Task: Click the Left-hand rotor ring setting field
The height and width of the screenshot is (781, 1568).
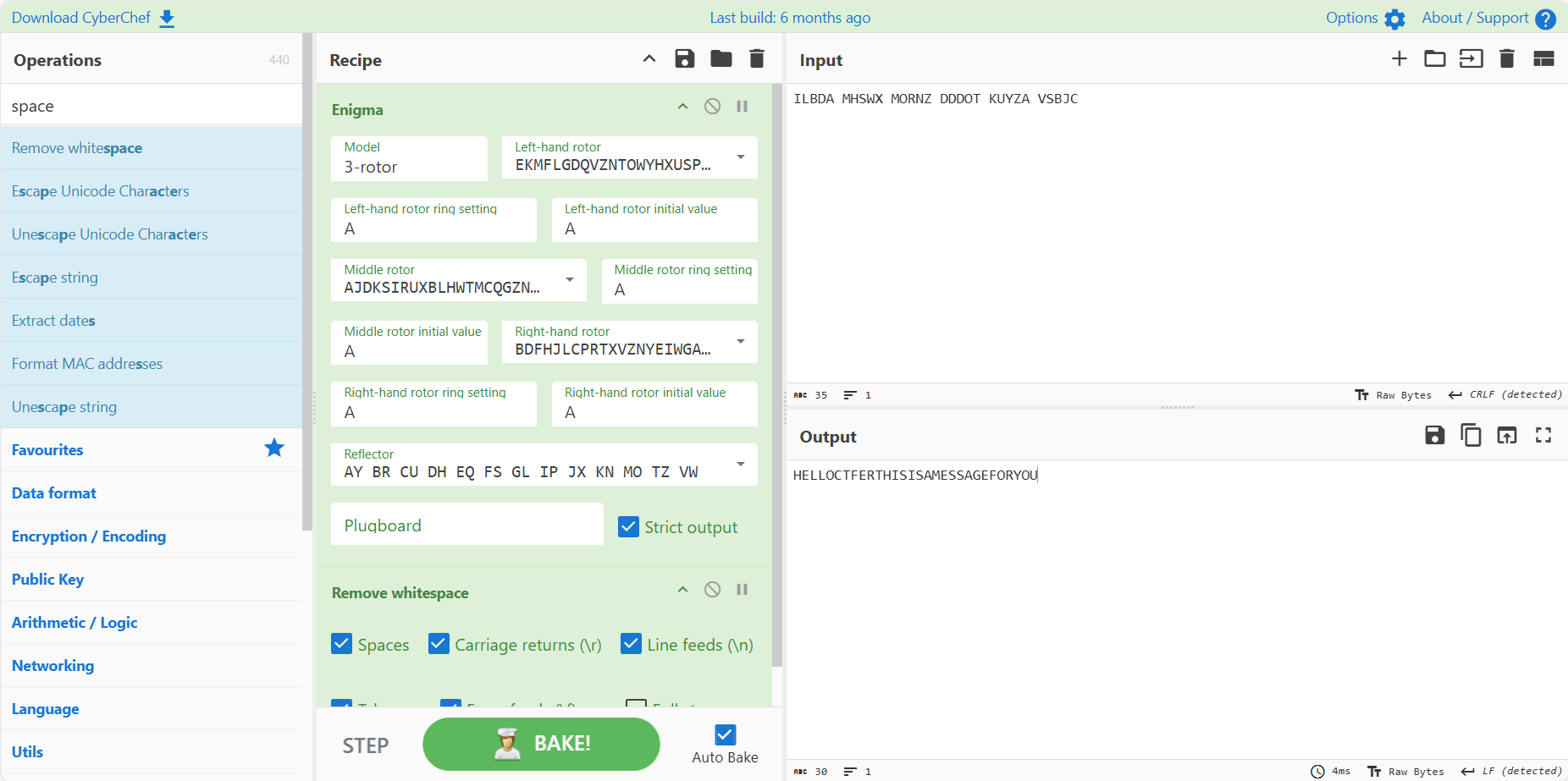Action: point(433,220)
